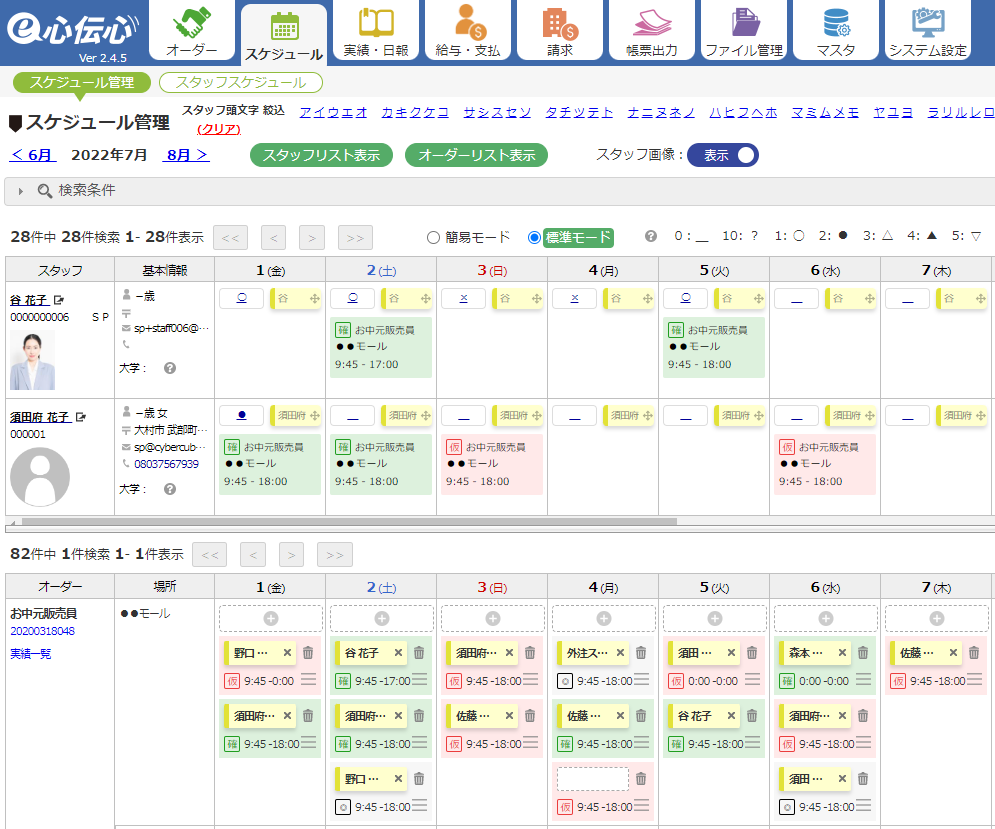Open the 帳票出力 report output module
This screenshot has width=995, height=829.
click(651, 31)
